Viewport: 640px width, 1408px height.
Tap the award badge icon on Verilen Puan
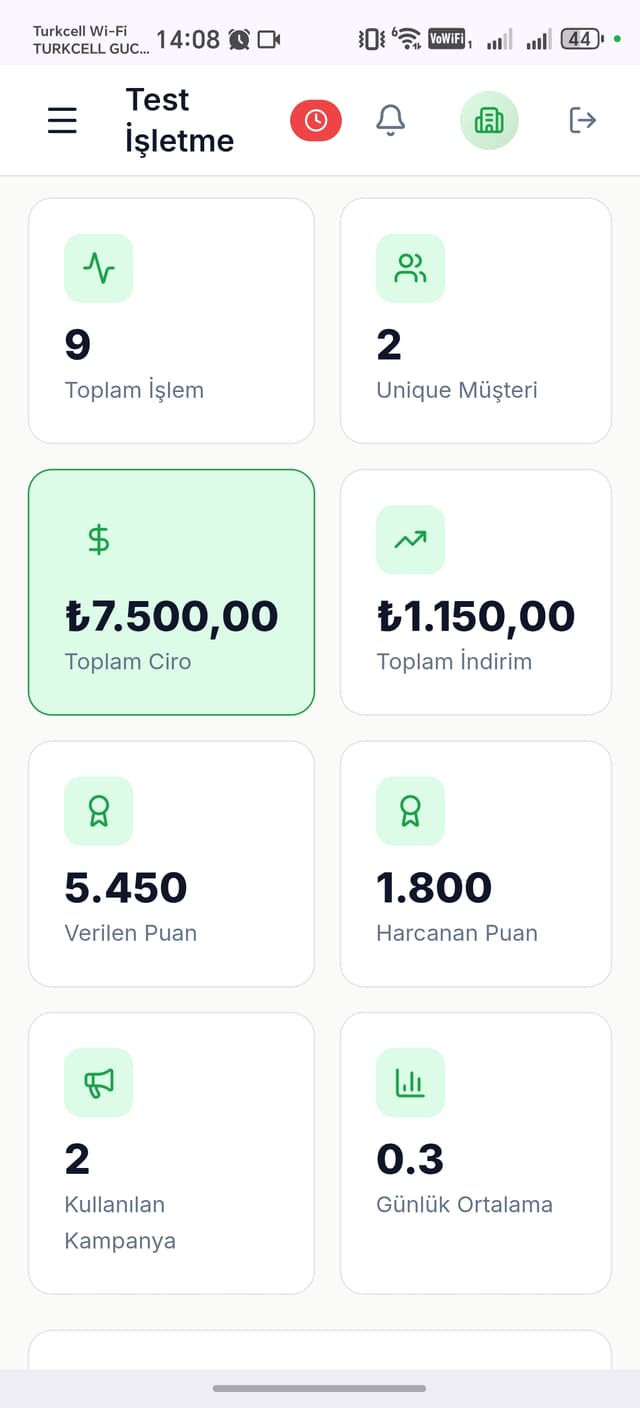pos(98,811)
